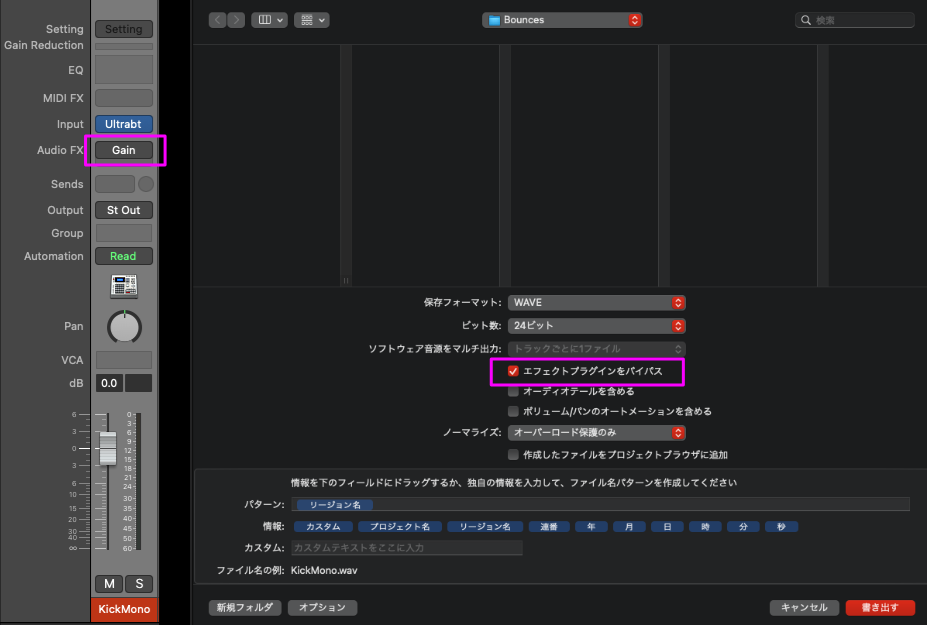Image resolution: width=927 pixels, height=625 pixels.
Task: Solo the KickMono channel with S
Action: click(x=139, y=584)
